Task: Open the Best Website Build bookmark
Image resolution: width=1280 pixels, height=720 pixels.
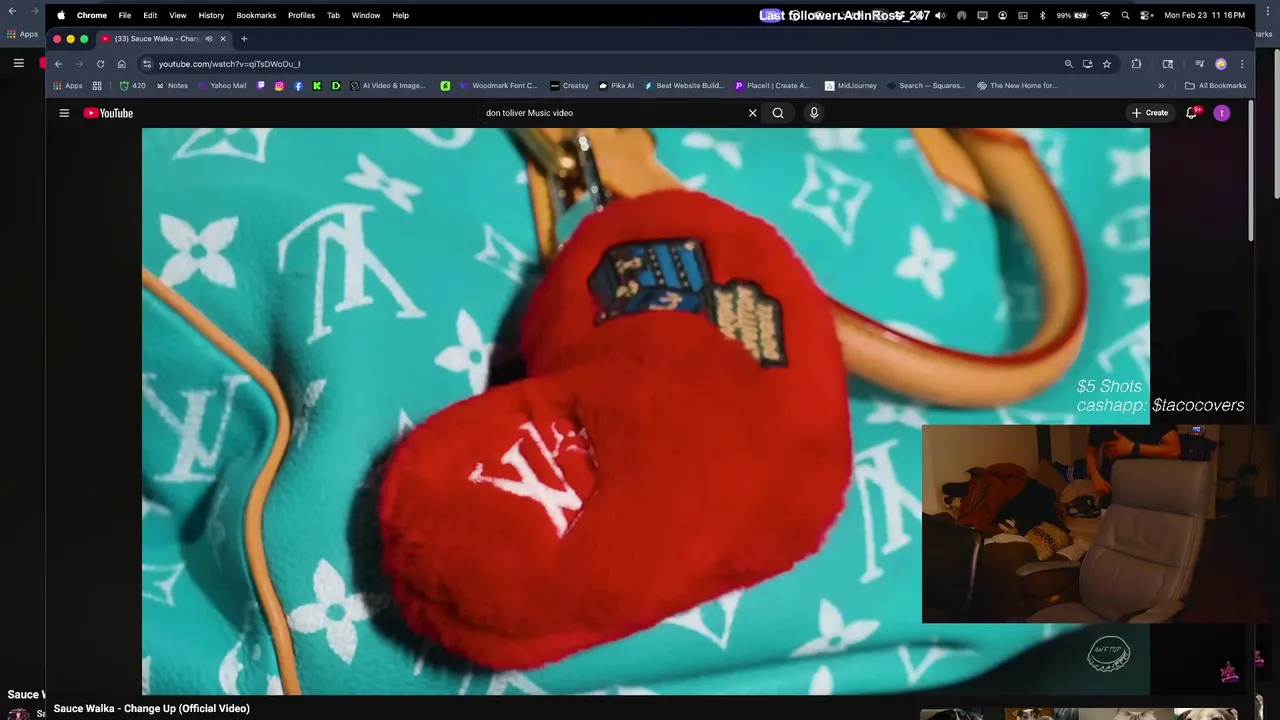Action: [x=684, y=86]
